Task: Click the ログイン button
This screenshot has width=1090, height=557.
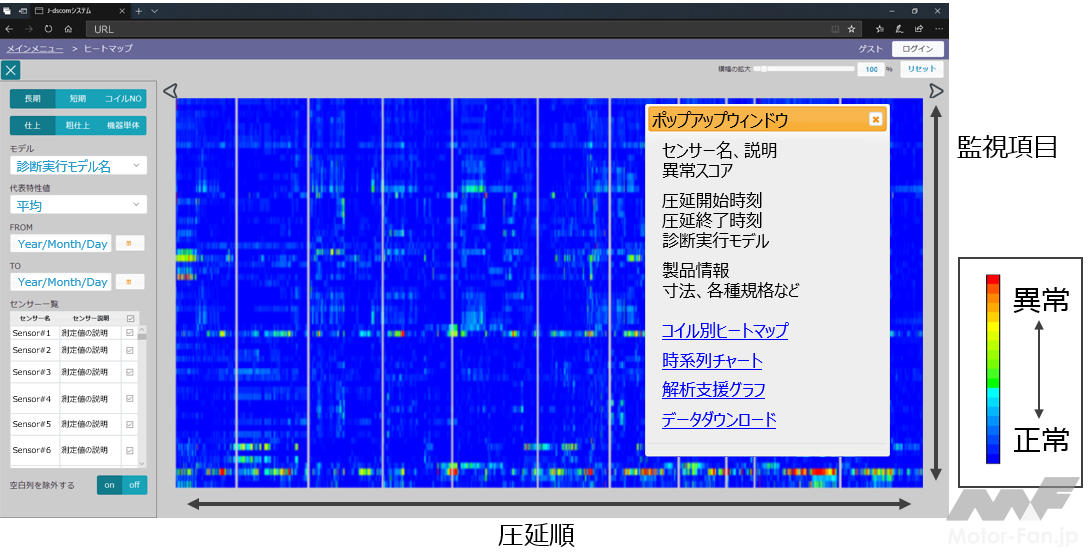Action: click(917, 48)
